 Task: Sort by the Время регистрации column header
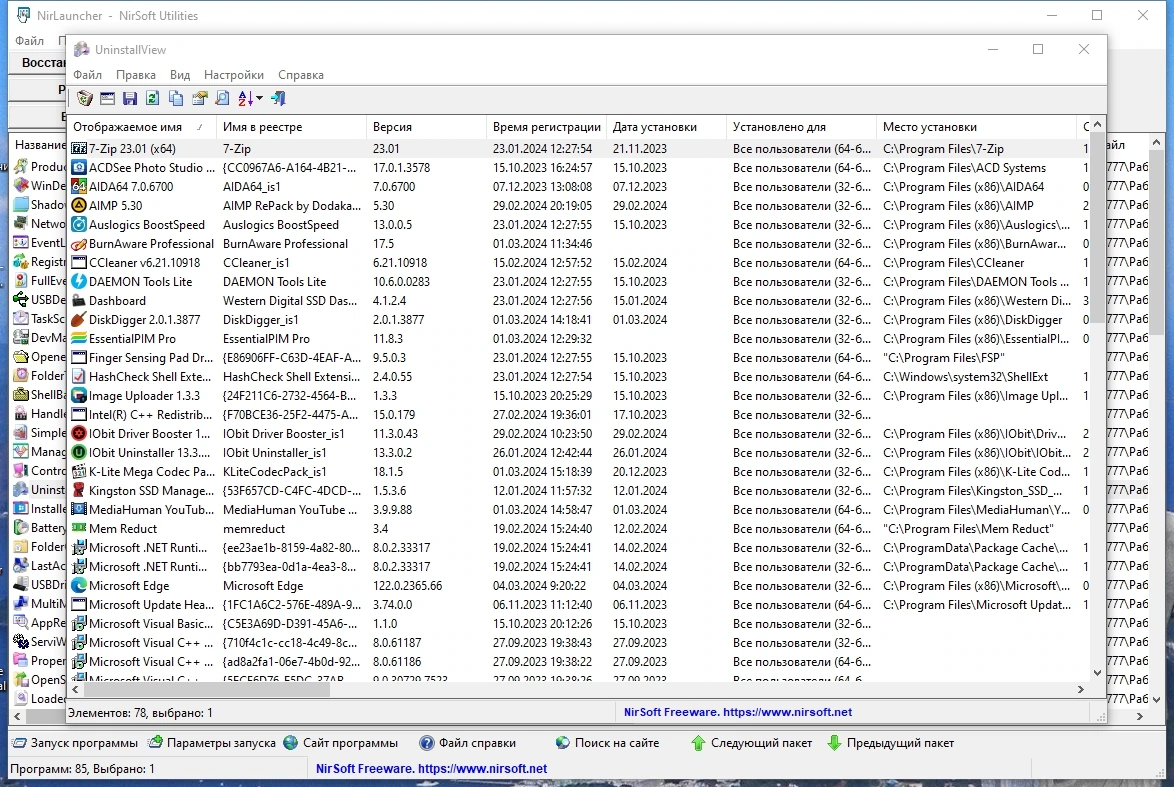click(546, 127)
